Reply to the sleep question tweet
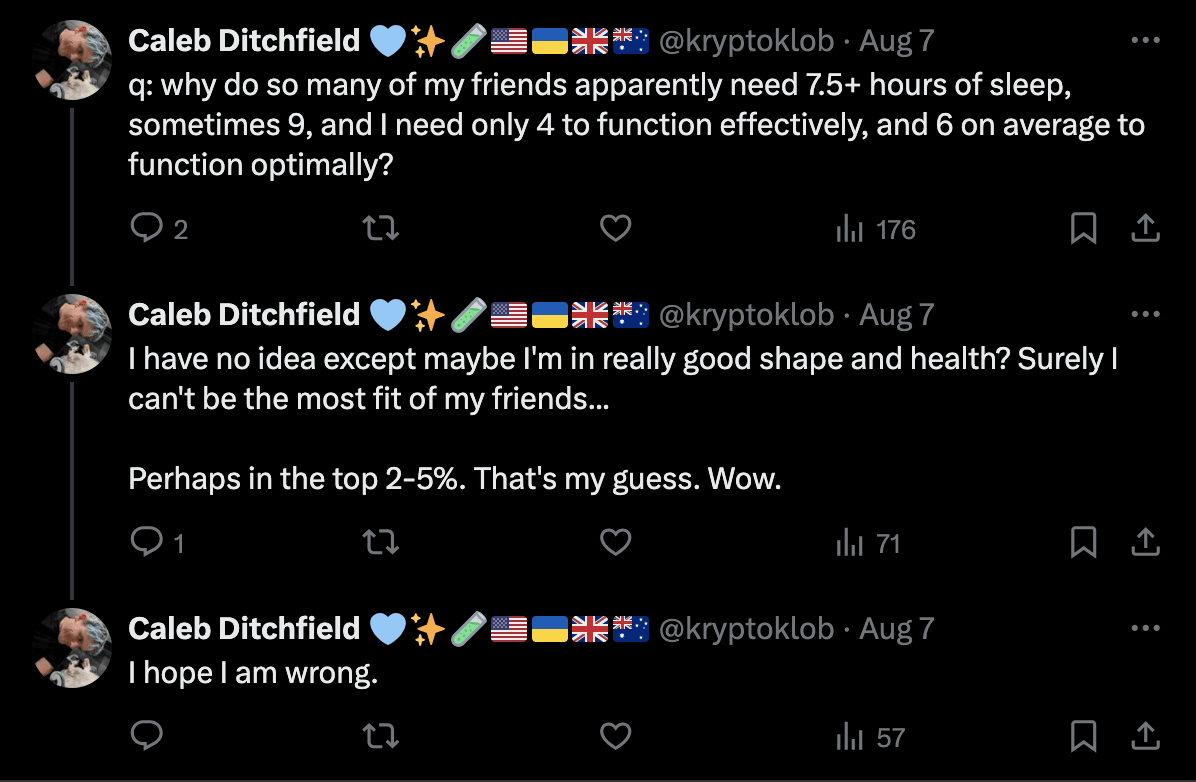Screen dimensions: 1196x782 tap(147, 230)
